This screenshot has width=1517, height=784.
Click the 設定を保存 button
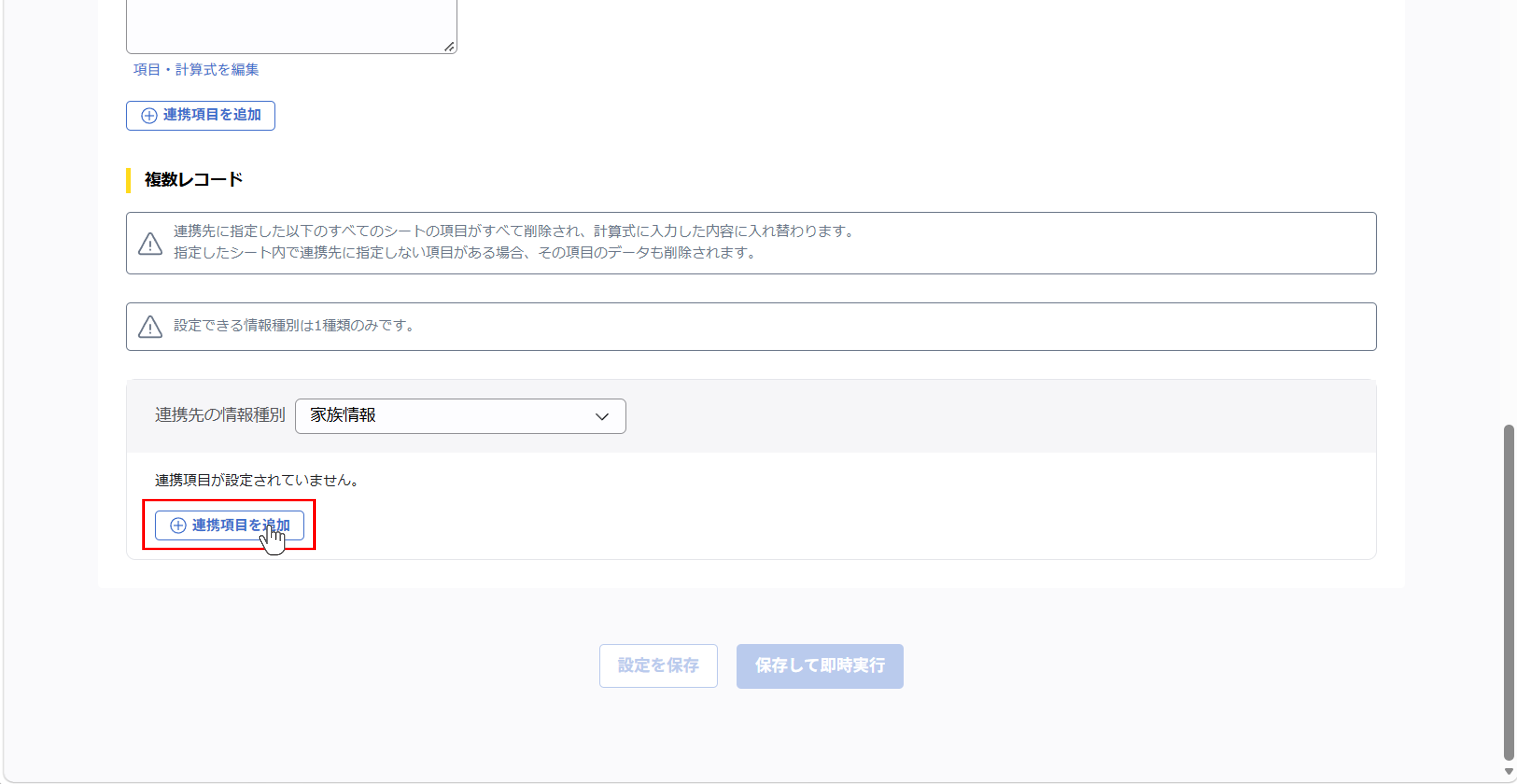click(x=658, y=666)
